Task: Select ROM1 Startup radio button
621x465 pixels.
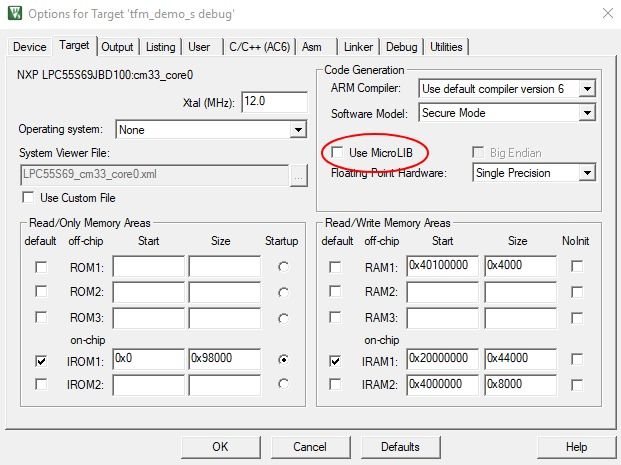Action: click(283, 267)
